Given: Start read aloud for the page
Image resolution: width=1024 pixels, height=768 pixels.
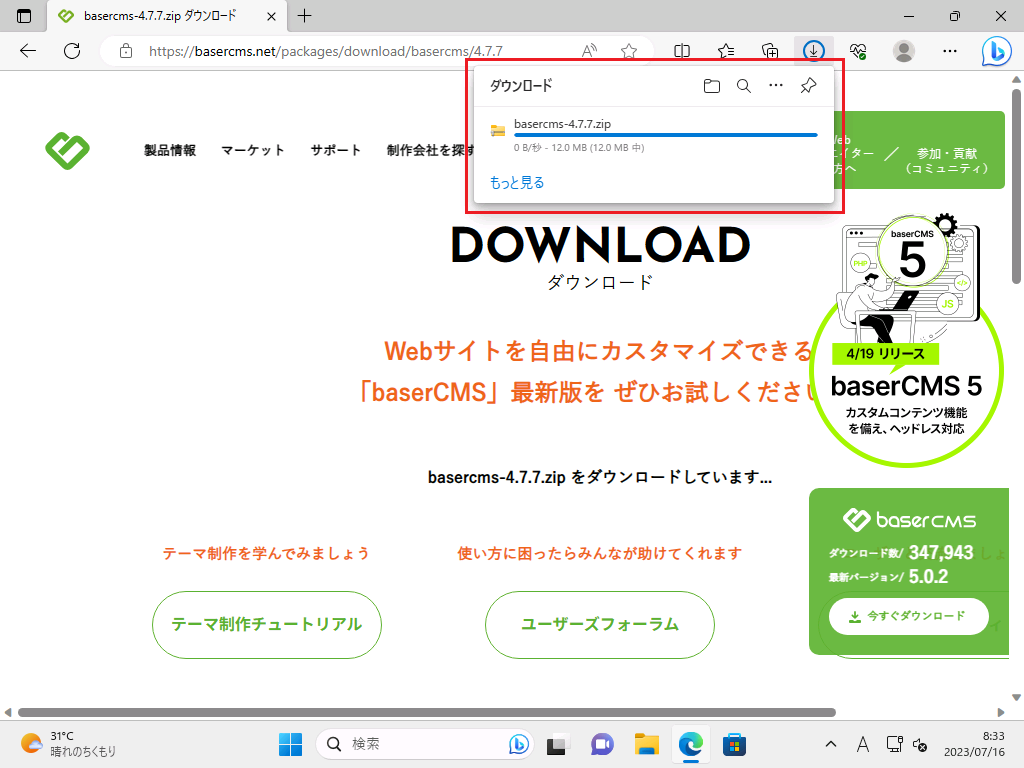Looking at the screenshot, I should click(588, 50).
